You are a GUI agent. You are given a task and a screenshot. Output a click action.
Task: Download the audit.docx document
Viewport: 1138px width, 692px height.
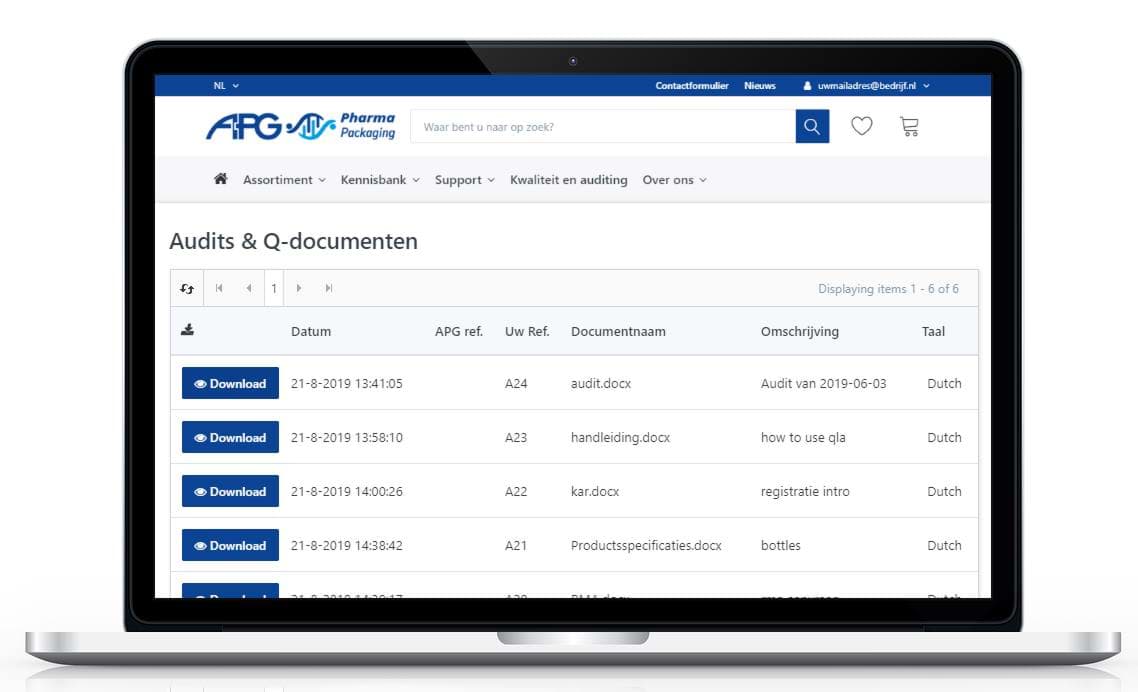230,384
